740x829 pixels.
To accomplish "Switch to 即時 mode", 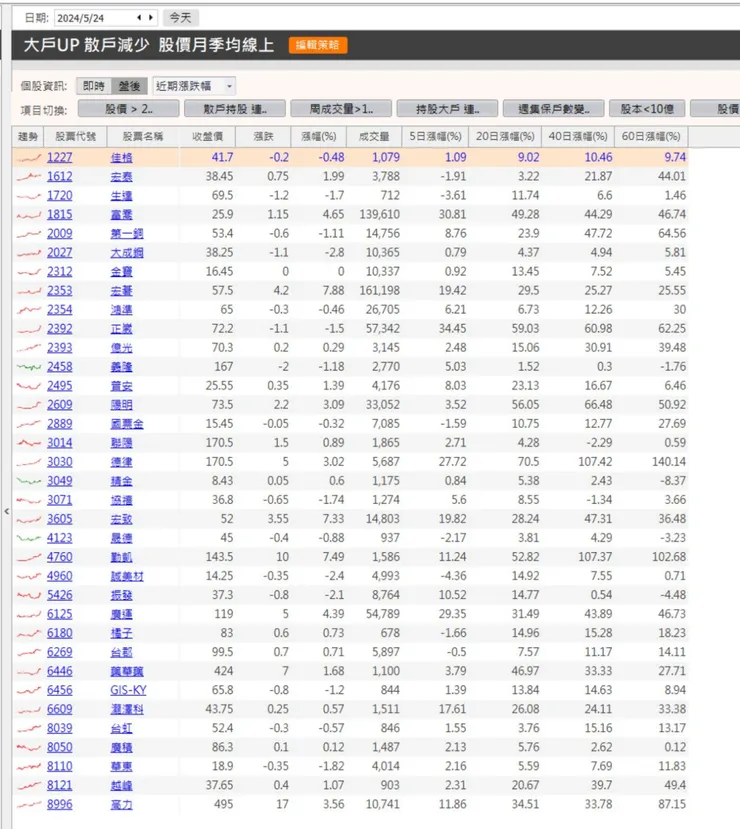I will (94, 86).
